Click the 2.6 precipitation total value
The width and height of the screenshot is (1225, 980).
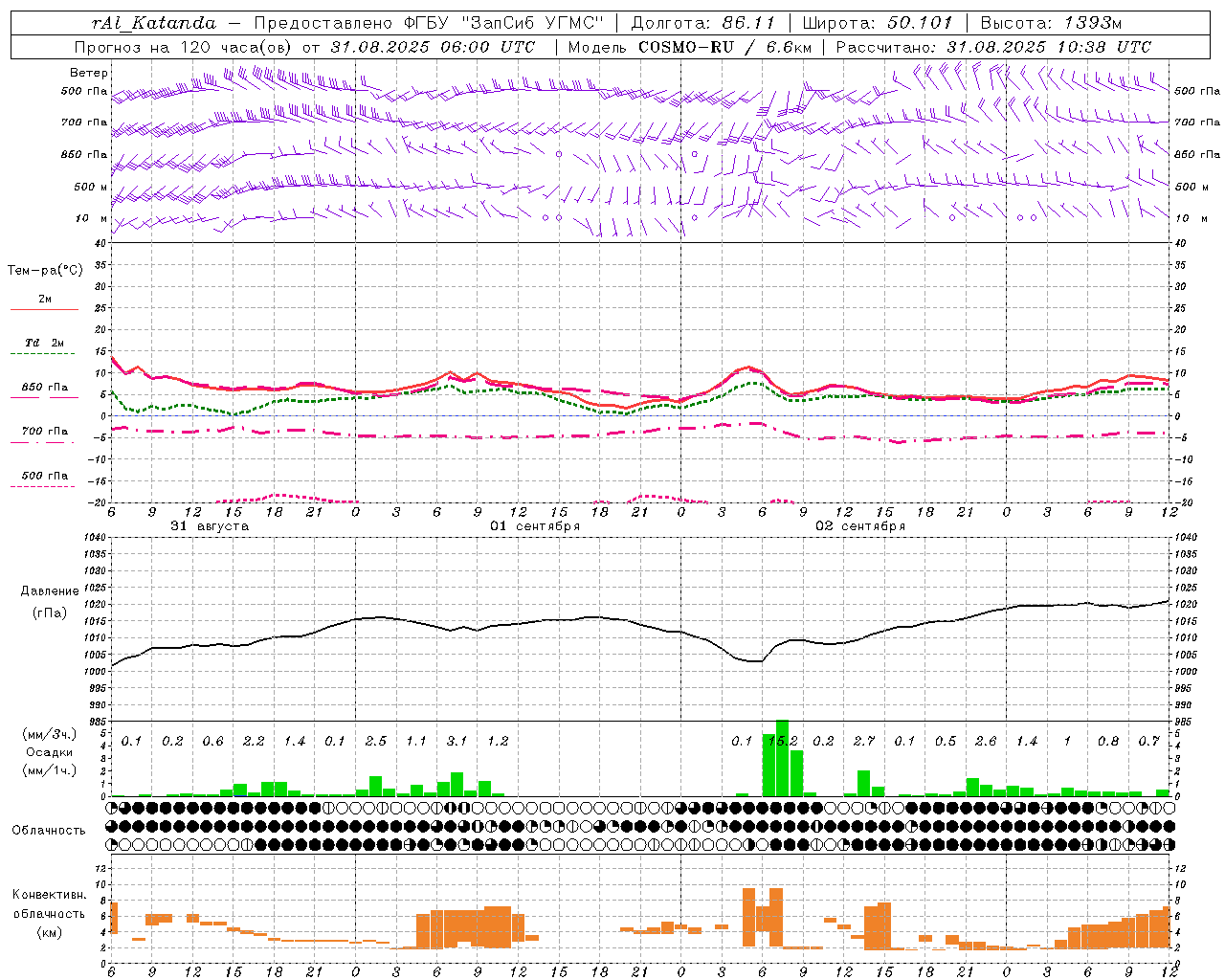click(986, 742)
